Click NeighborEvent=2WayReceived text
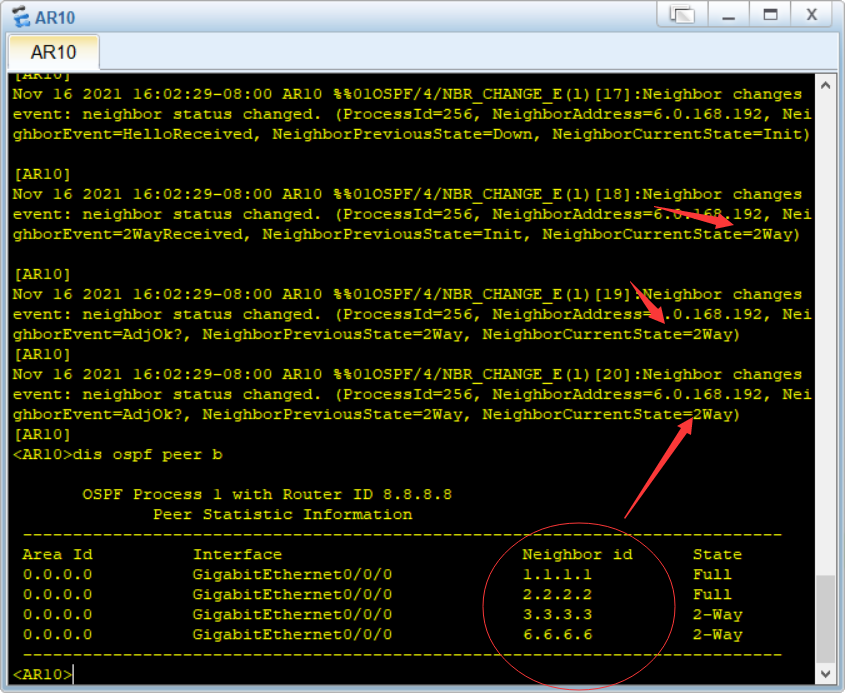Screen dimensions: 845x693 pos(128,234)
